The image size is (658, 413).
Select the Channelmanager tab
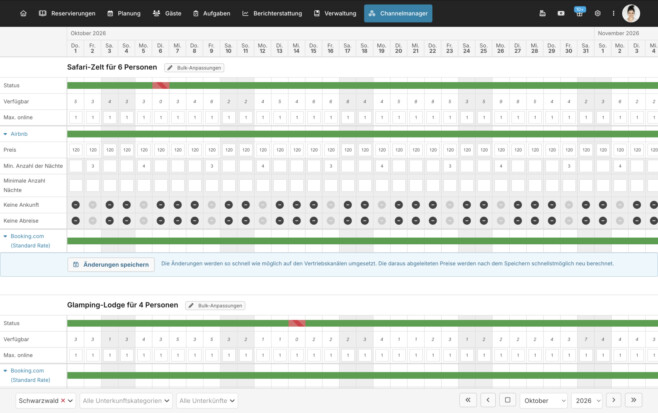[398, 13]
